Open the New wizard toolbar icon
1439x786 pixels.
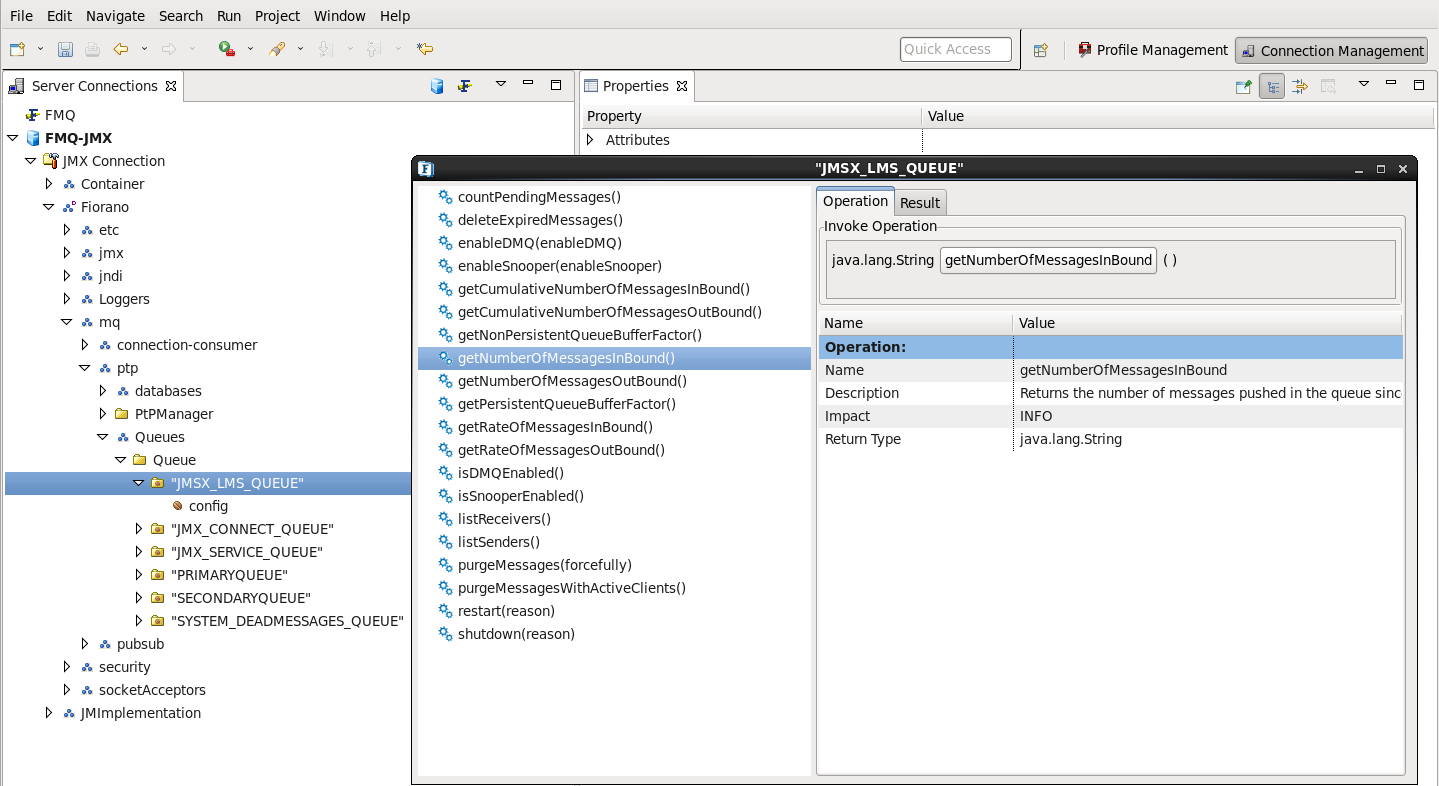[x=17, y=49]
